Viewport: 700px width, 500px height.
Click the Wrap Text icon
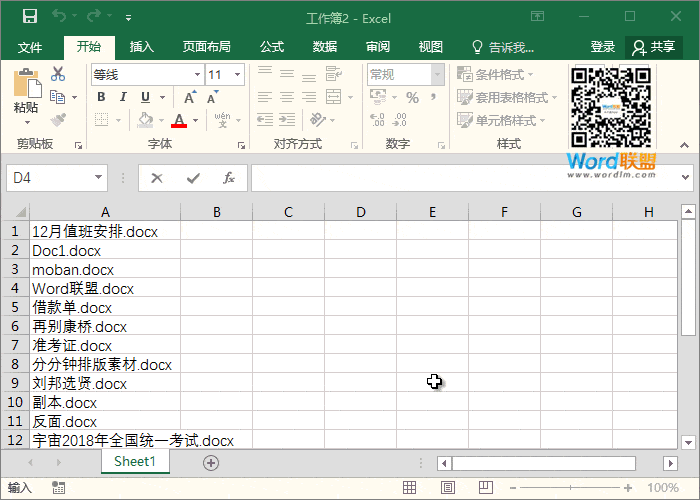coord(333,73)
